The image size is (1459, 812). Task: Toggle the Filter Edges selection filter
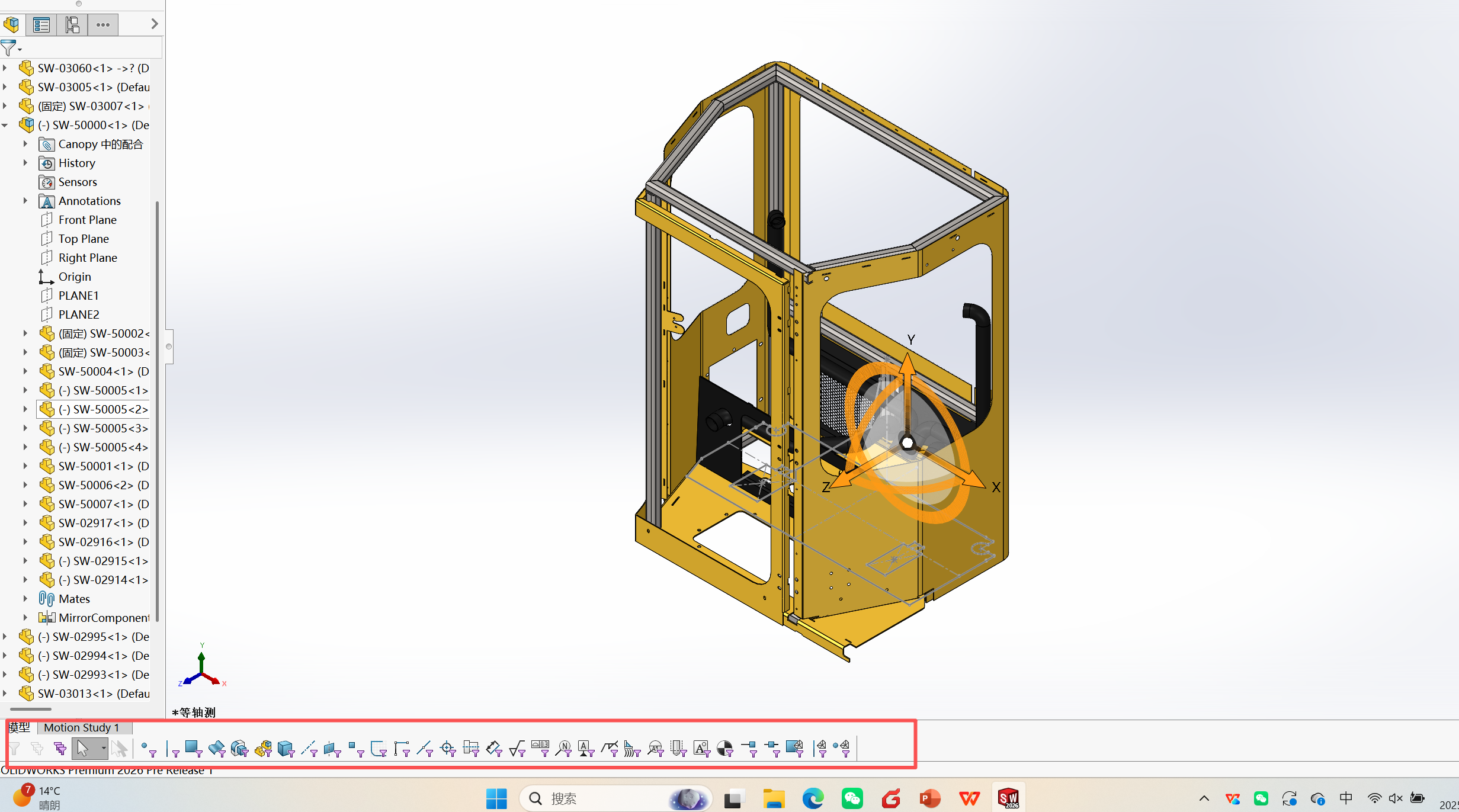pyautogui.click(x=171, y=749)
